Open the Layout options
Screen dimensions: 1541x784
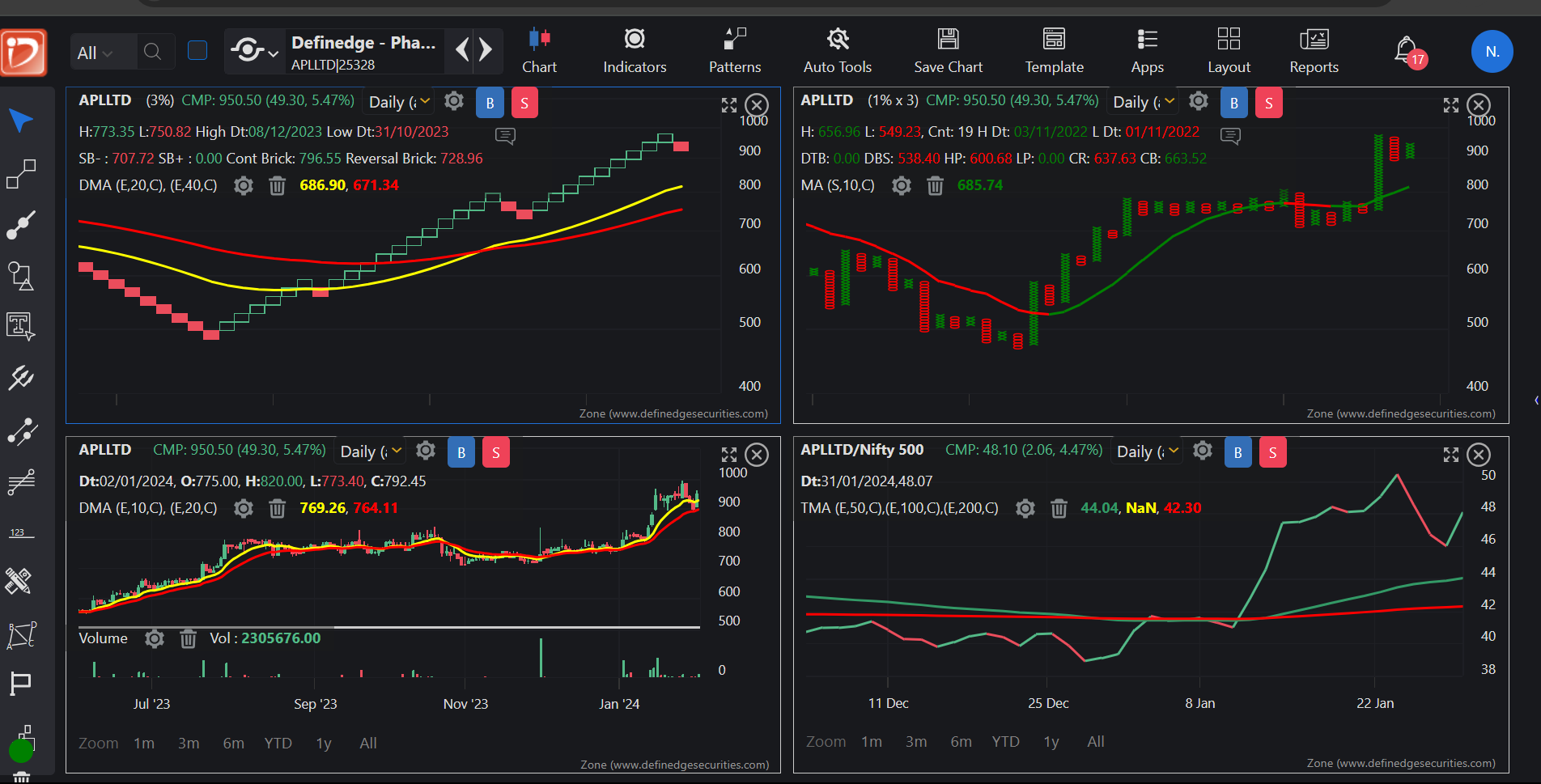click(1229, 52)
